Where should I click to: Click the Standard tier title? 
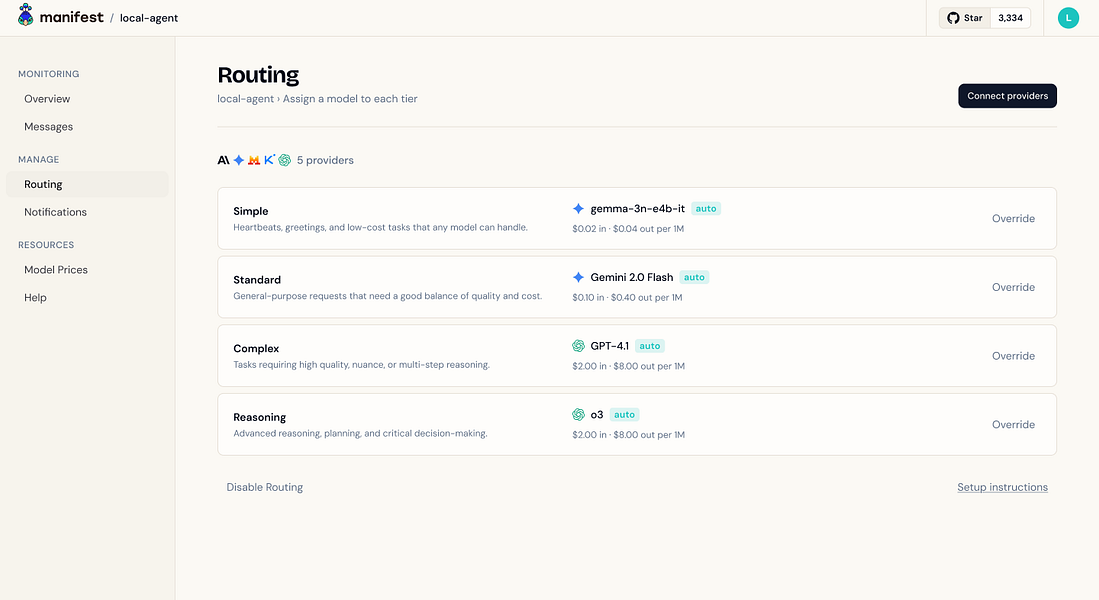tap(257, 280)
